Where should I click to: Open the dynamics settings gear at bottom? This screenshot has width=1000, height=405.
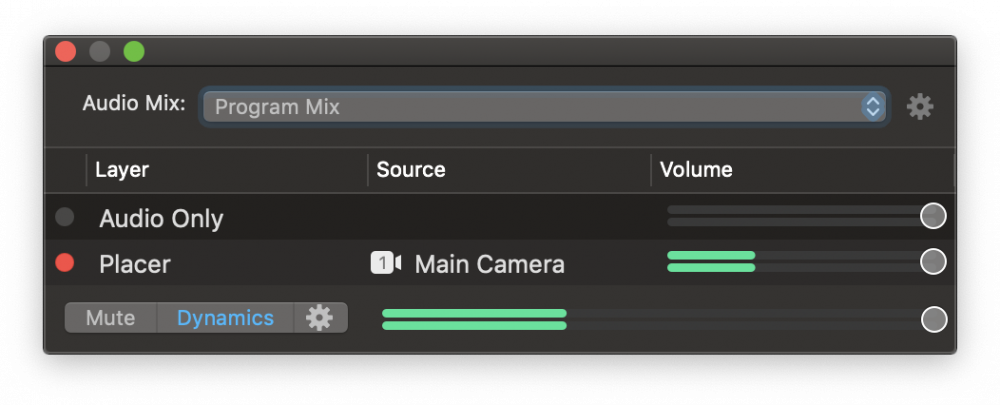tap(320, 318)
